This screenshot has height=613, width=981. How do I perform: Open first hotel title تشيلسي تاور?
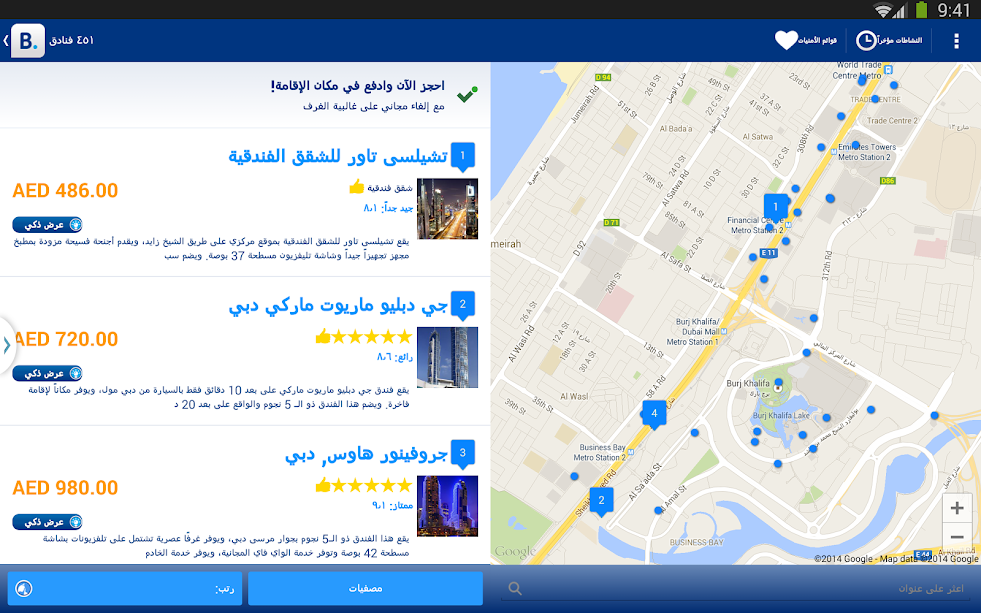point(338,156)
